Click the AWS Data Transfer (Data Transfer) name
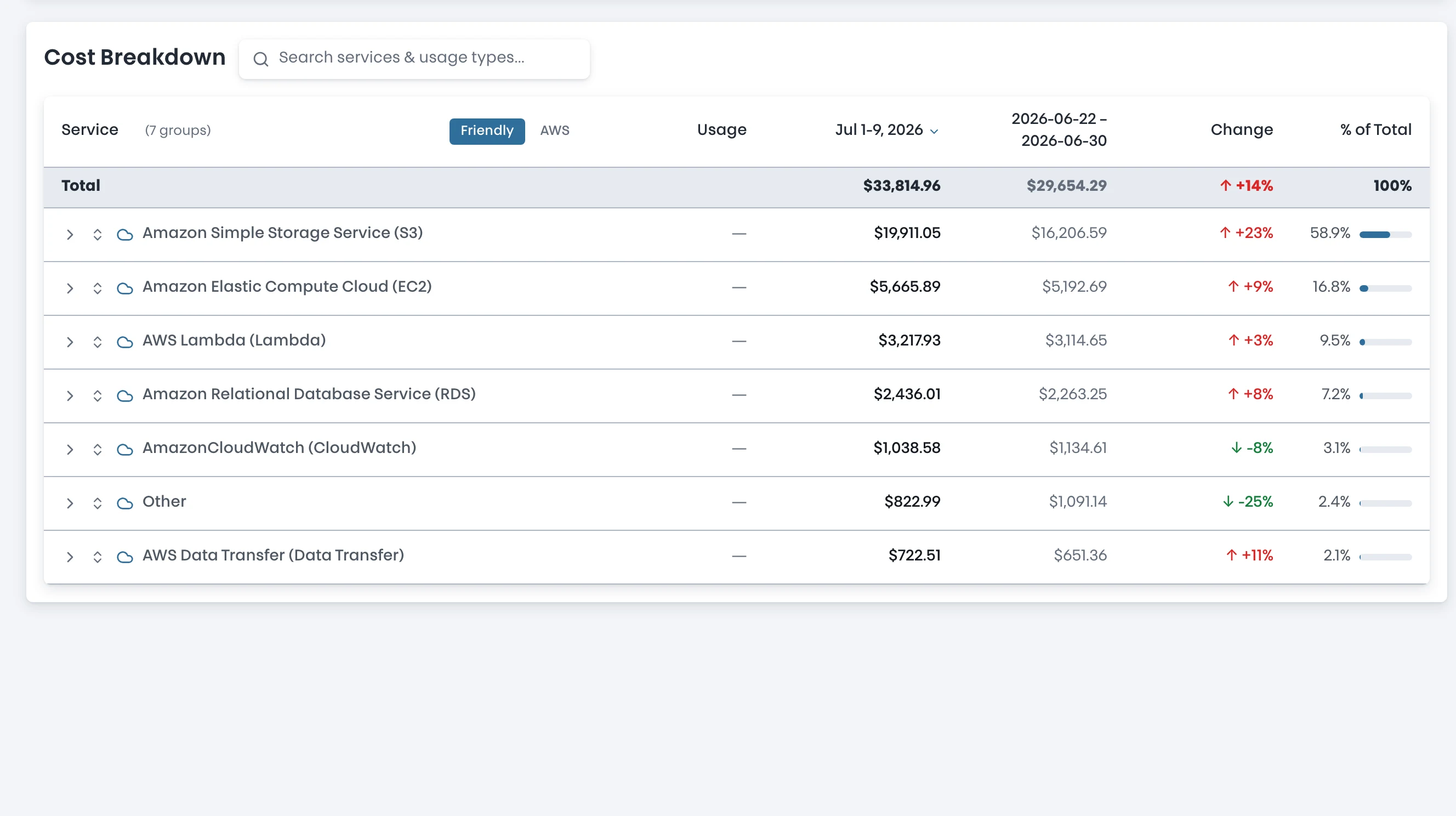The image size is (1456, 816). pyautogui.click(x=273, y=556)
